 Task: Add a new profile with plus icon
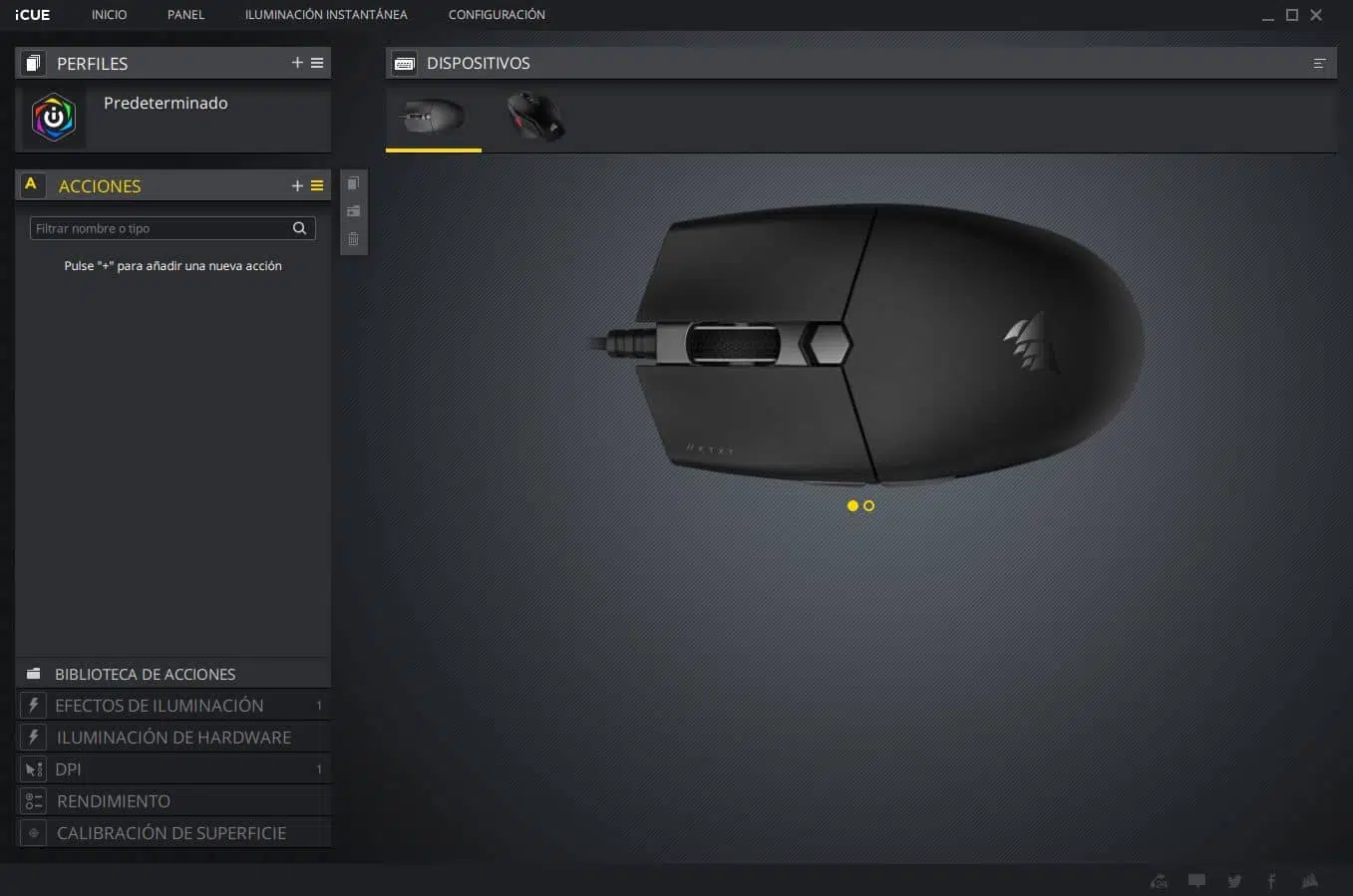[297, 63]
